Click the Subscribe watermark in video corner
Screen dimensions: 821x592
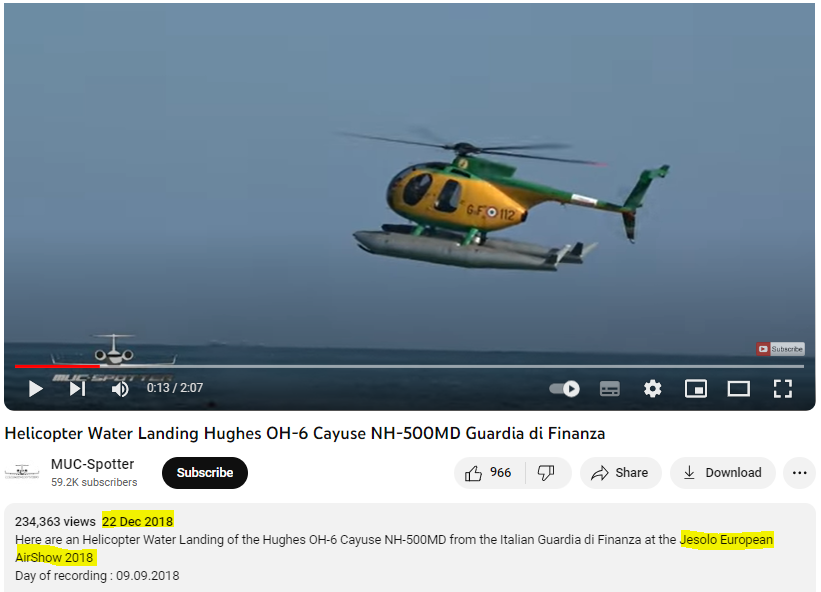tap(780, 349)
